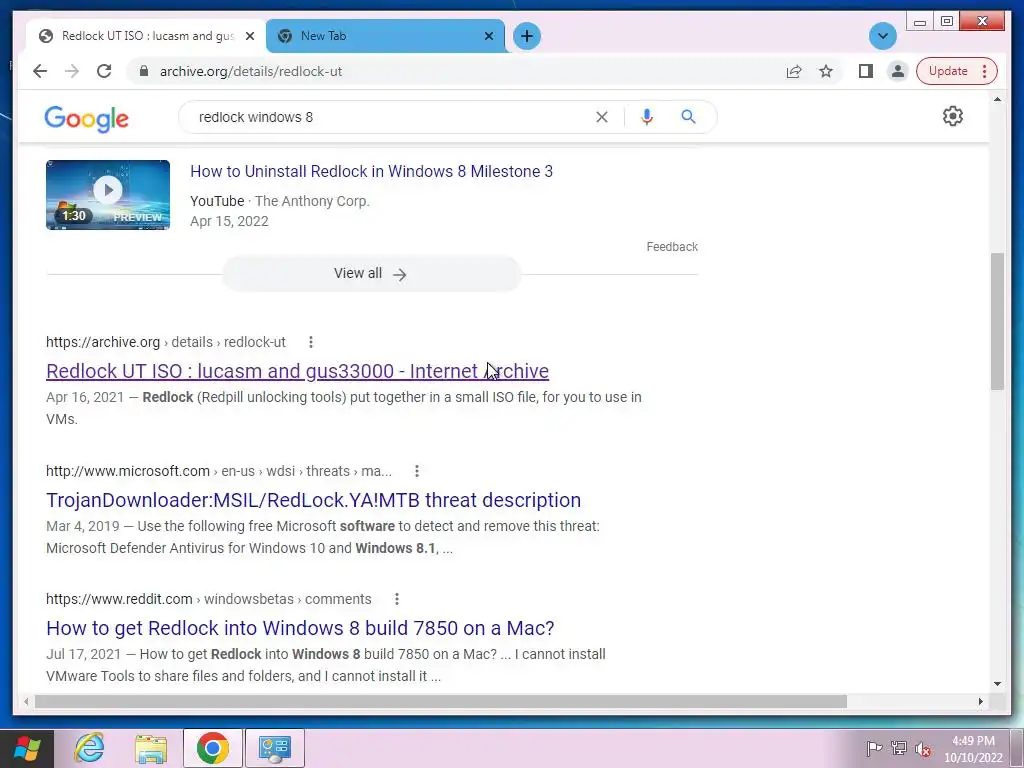1024x768 pixels.
Task: Open options menu for microsoft.com result
Action: [417, 471]
